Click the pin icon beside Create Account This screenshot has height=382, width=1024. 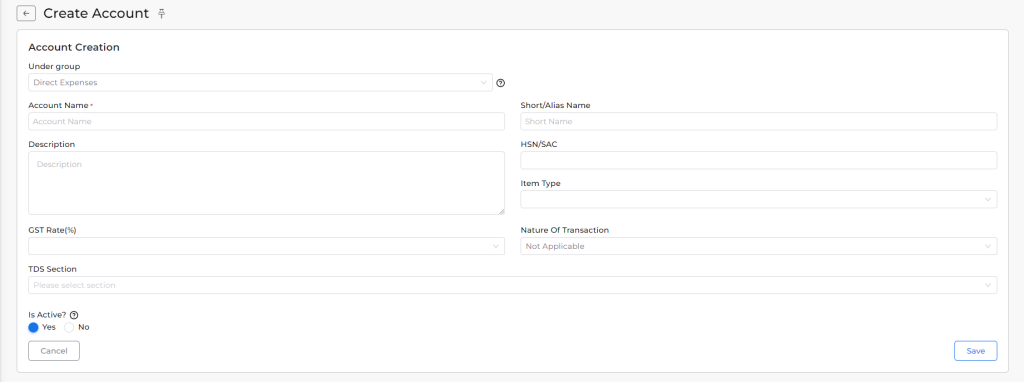pos(161,14)
